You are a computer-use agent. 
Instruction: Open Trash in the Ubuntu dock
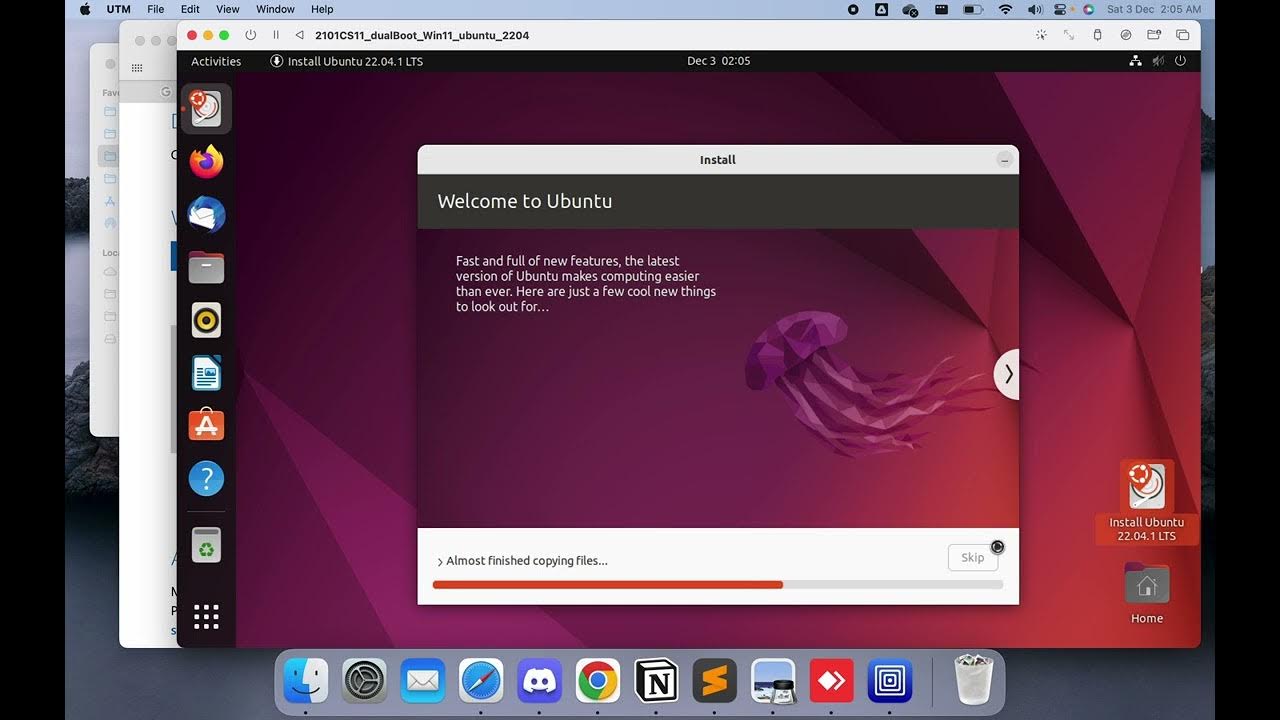click(x=206, y=546)
